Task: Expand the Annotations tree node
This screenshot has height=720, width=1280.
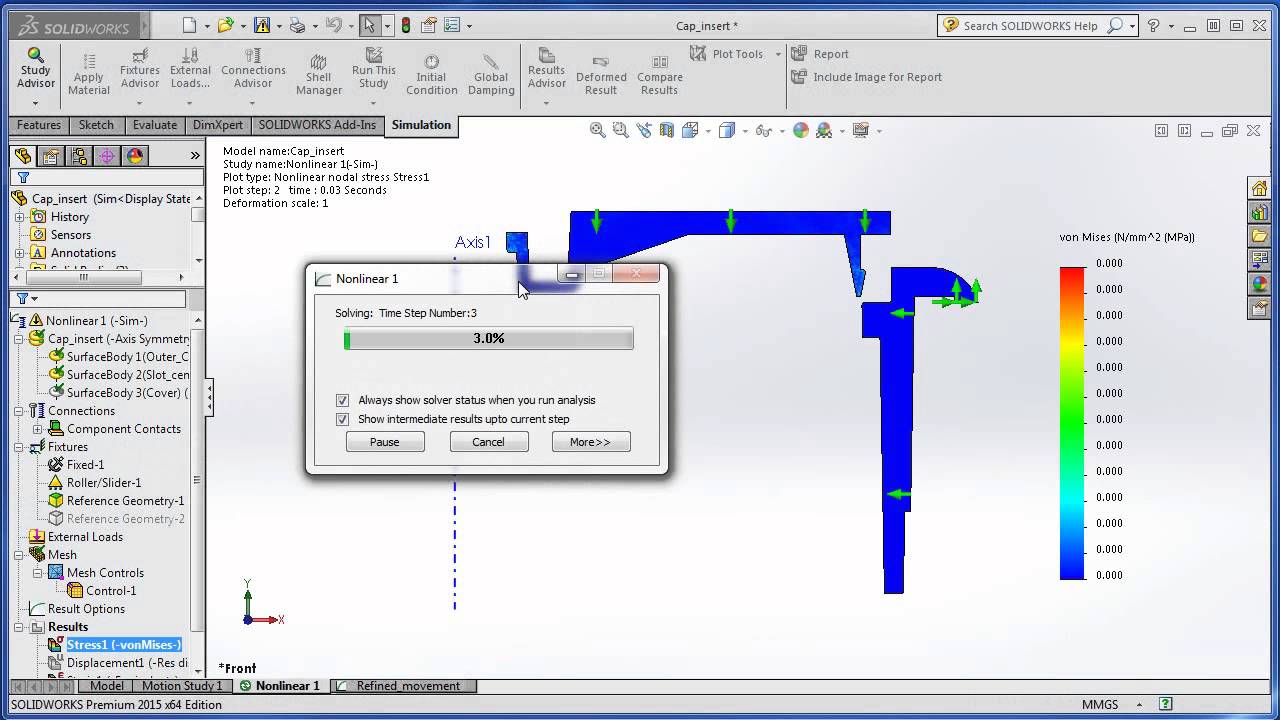Action: [19, 253]
